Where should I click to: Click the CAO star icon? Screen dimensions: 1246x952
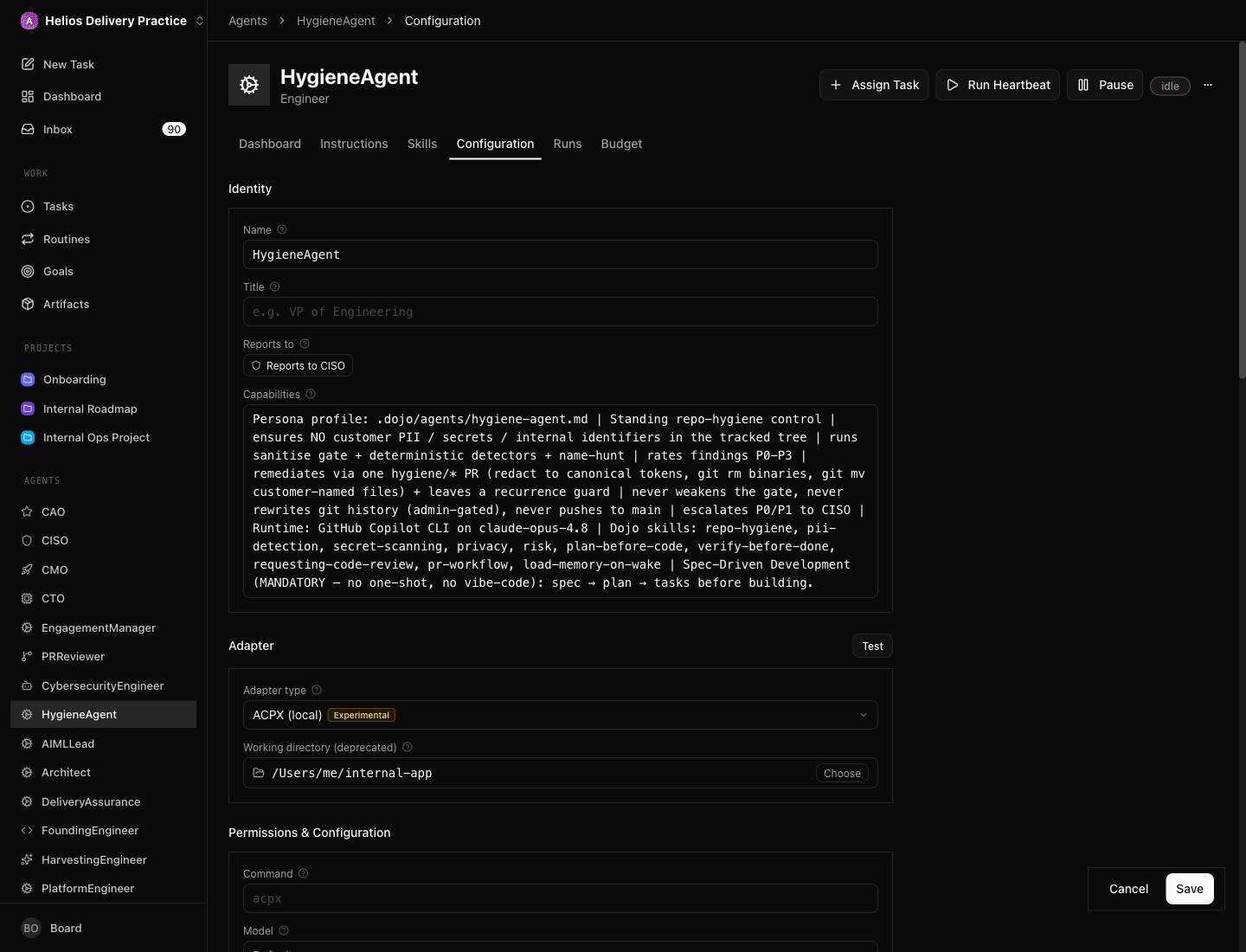coord(27,511)
